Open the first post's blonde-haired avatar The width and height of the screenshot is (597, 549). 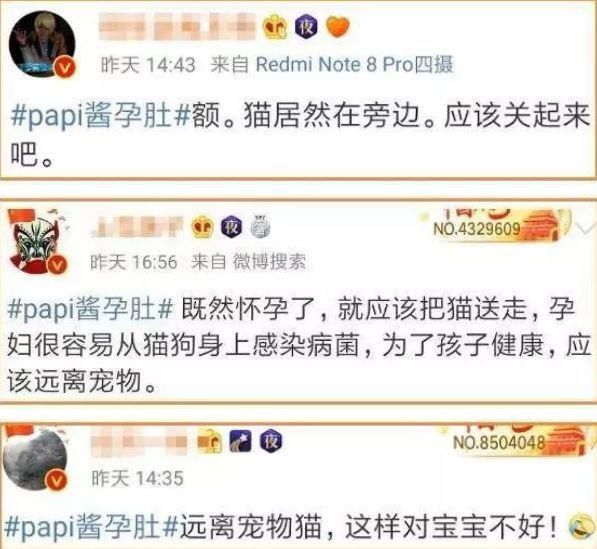tap(42, 44)
